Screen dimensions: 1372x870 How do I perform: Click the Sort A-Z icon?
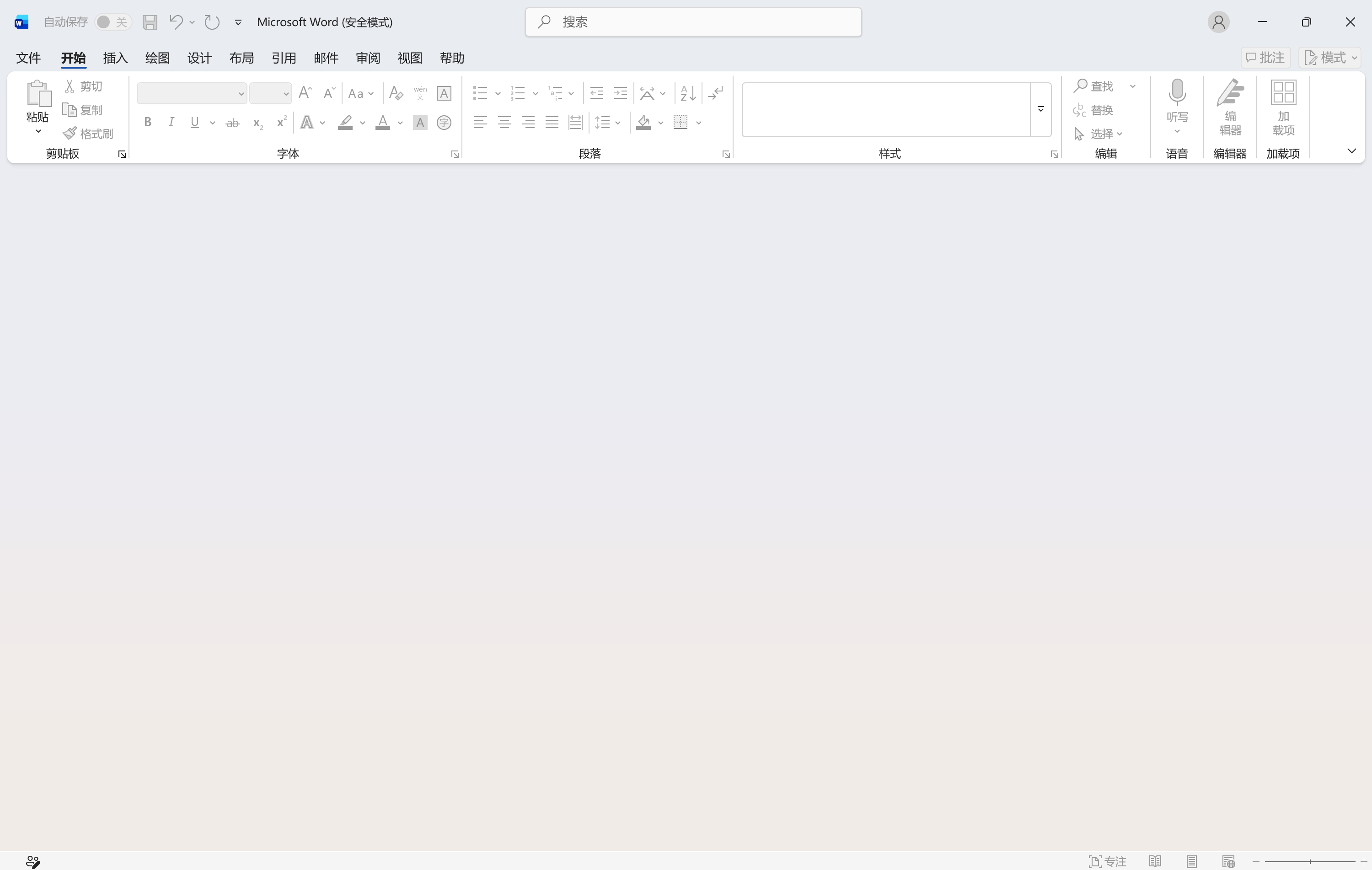point(688,93)
